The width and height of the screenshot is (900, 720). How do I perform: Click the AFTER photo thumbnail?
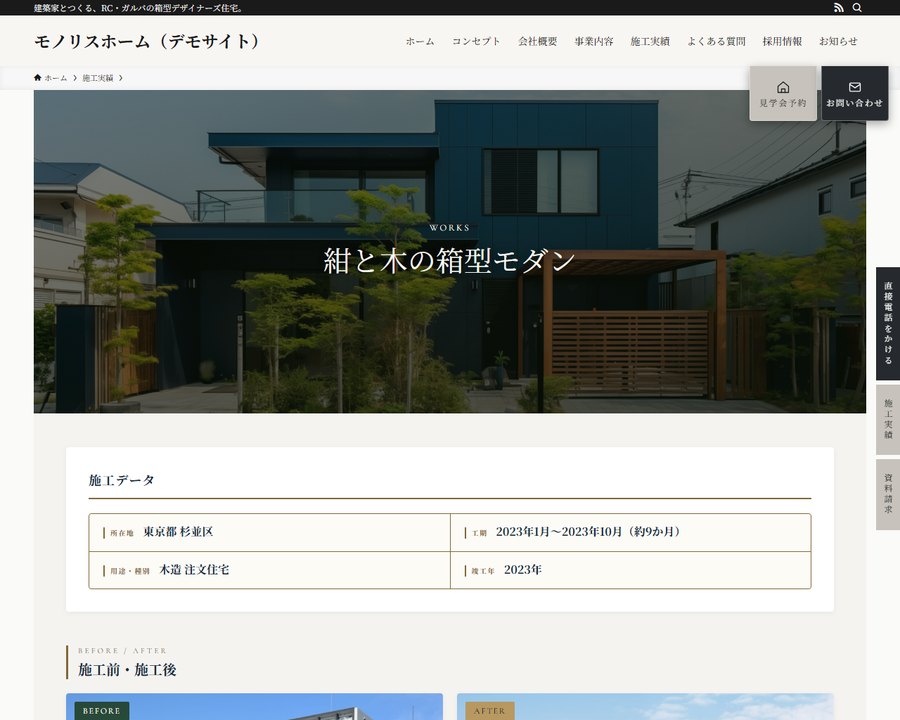click(x=645, y=707)
